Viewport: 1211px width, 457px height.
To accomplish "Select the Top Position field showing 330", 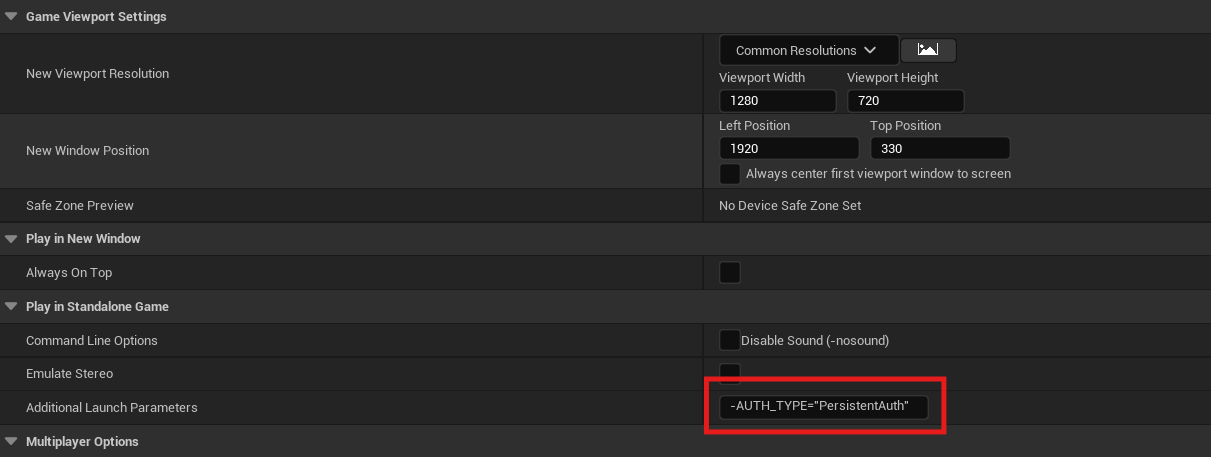I will (939, 148).
